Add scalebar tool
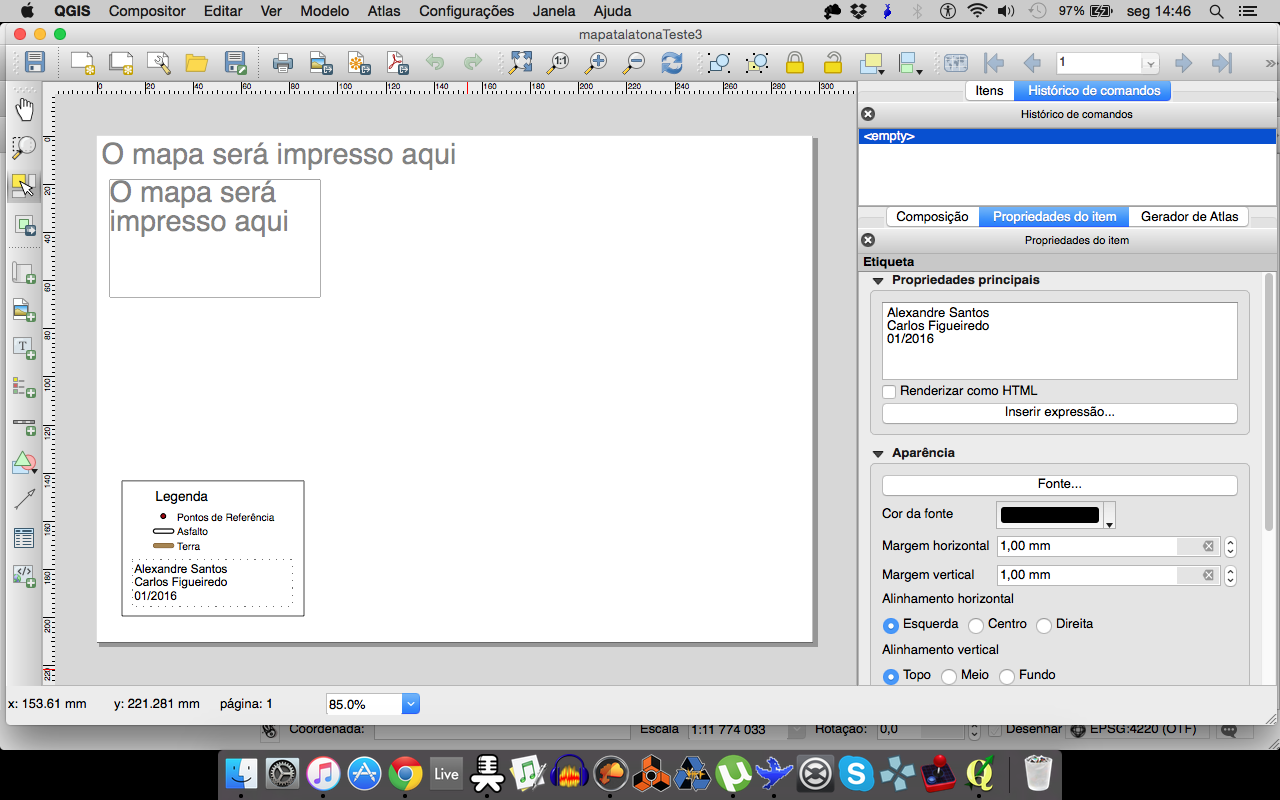Screen dimensions: 1280x800 coord(24,425)
